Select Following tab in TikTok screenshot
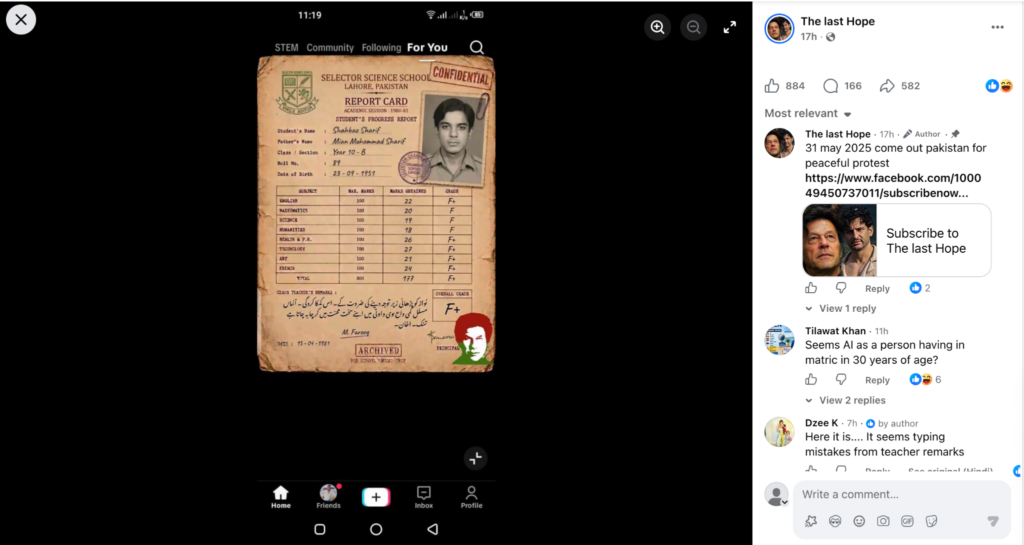Image resolution: width=1024 pixels, height=545 pixels. click(x=381, y=48)
